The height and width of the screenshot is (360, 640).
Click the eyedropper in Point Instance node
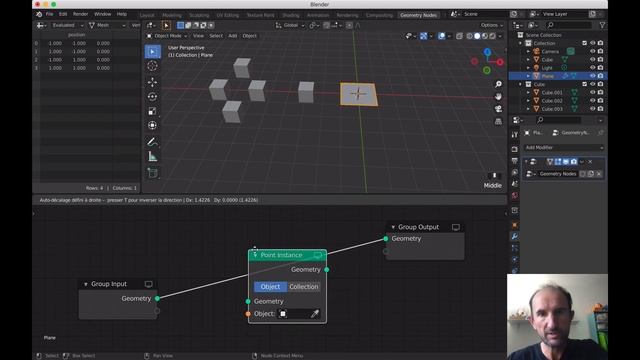[x=315, y=314]
